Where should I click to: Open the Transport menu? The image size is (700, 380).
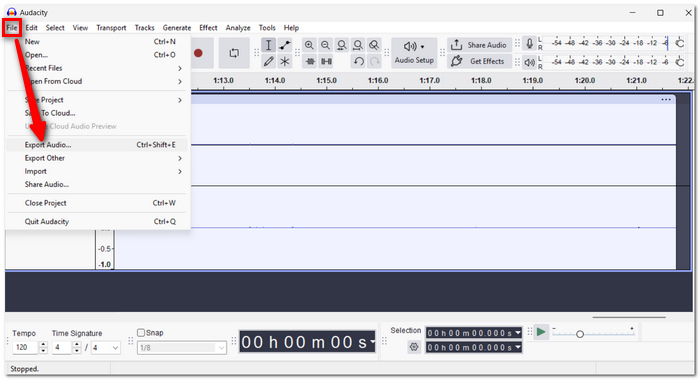tap(111, 28)
